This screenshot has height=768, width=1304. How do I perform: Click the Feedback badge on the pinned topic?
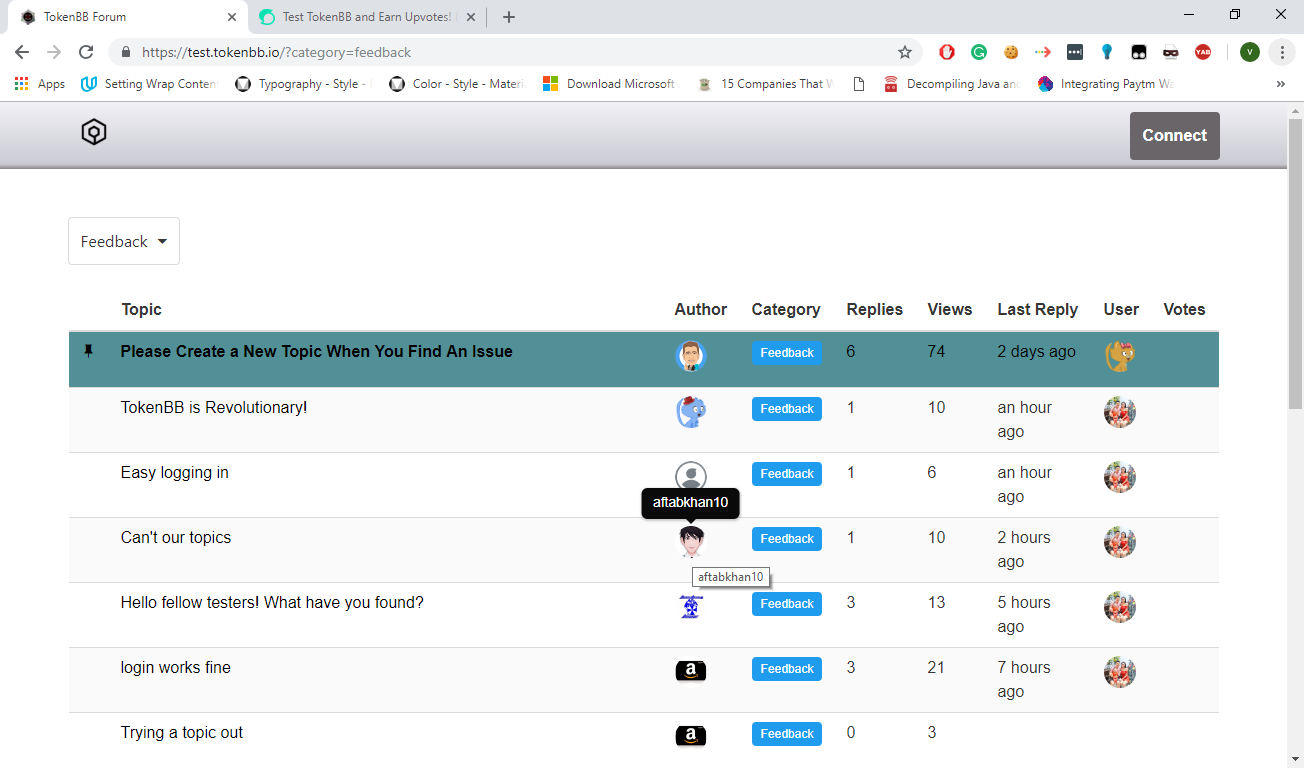click(787, 353)
